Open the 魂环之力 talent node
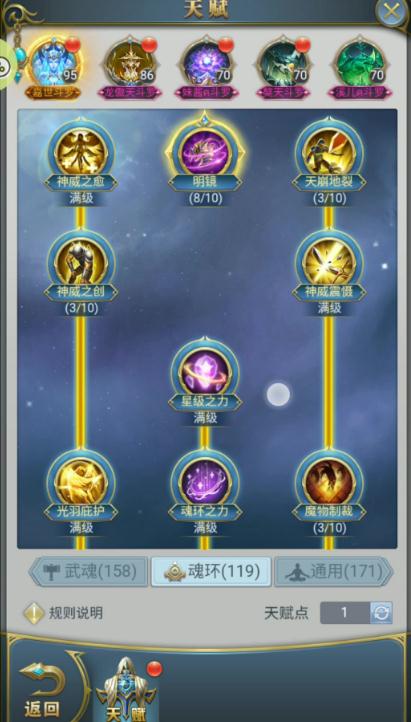 [x=205, y=481]
